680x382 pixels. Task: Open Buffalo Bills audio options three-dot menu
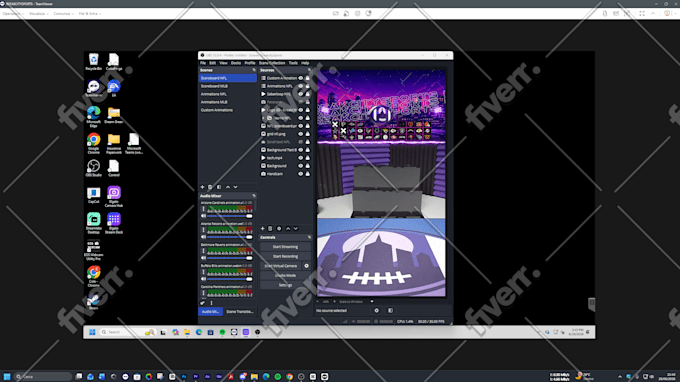tap(203, 272)
